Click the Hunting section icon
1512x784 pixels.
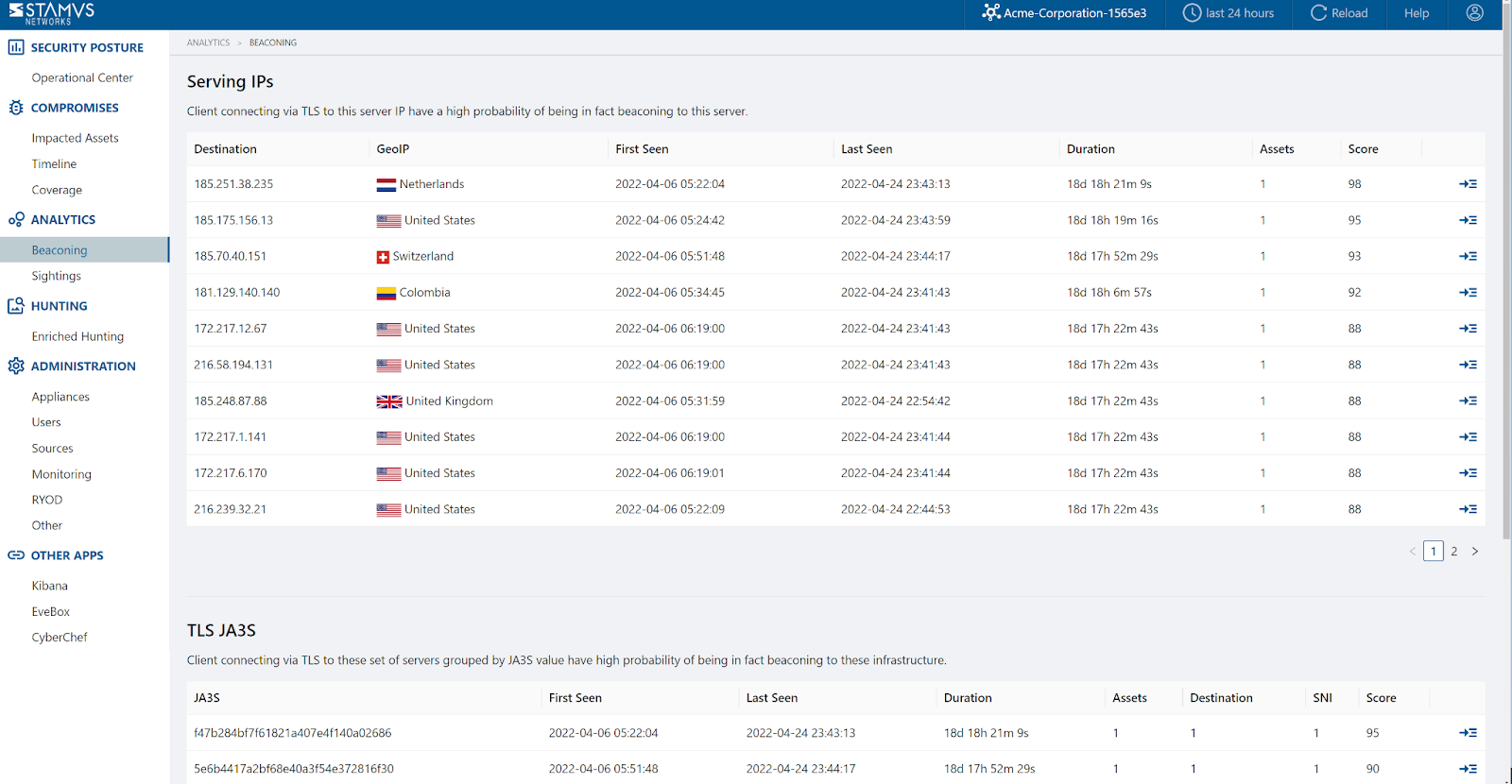tap(16, 306)
